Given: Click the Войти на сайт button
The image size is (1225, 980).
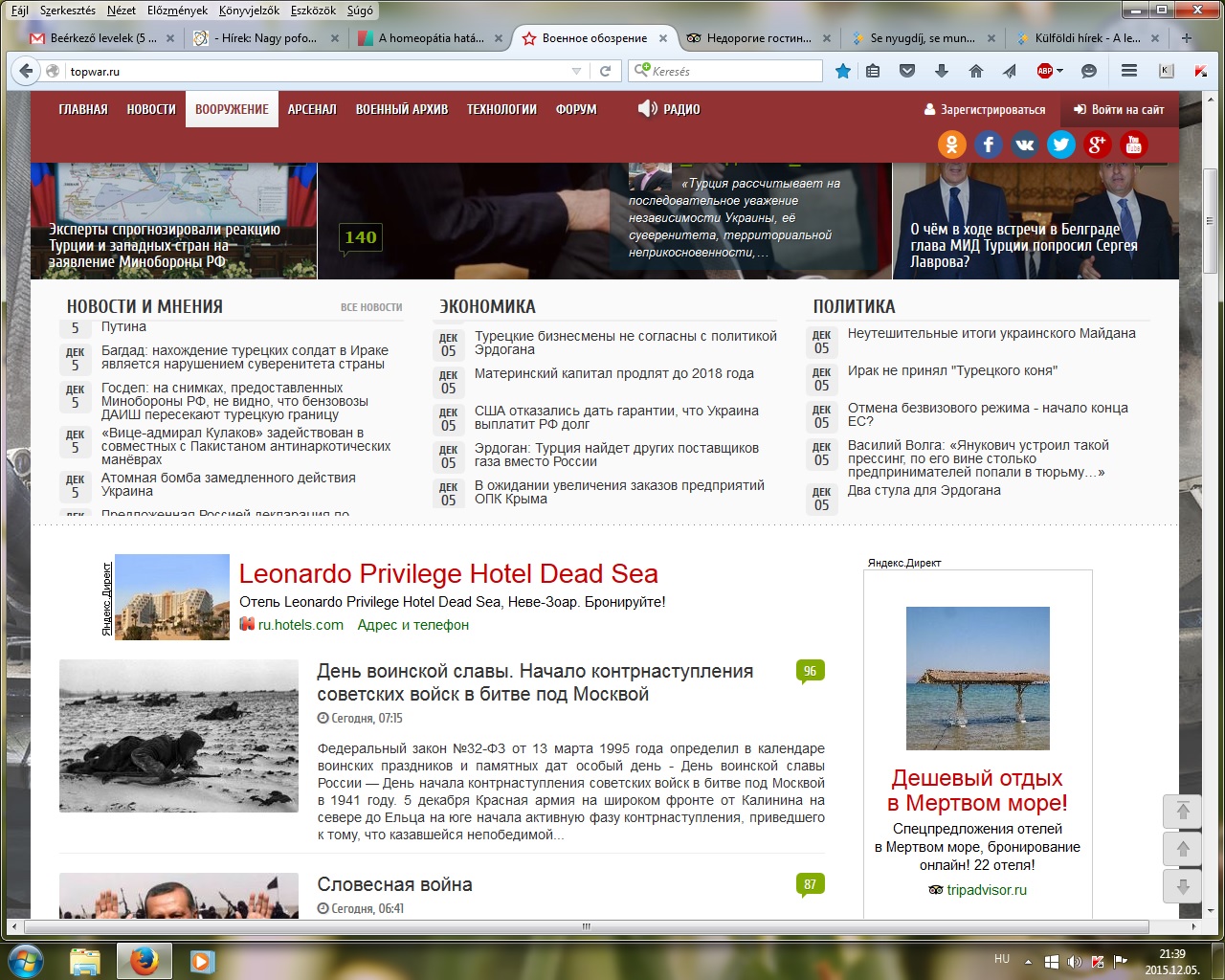Looking at the screenshot, I should tap(1119, 109).
